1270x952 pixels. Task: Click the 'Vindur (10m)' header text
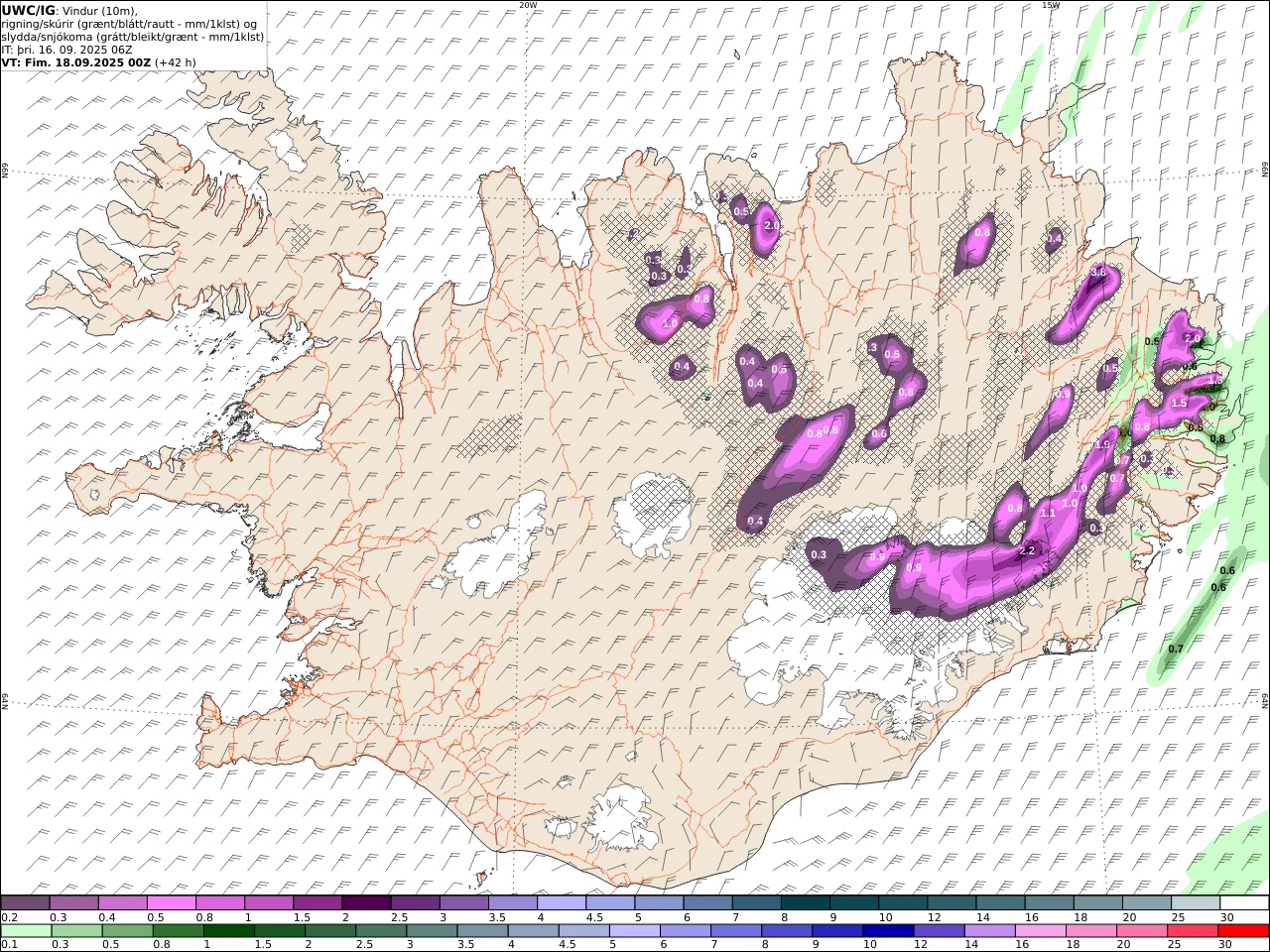click(x=100, y=11)
